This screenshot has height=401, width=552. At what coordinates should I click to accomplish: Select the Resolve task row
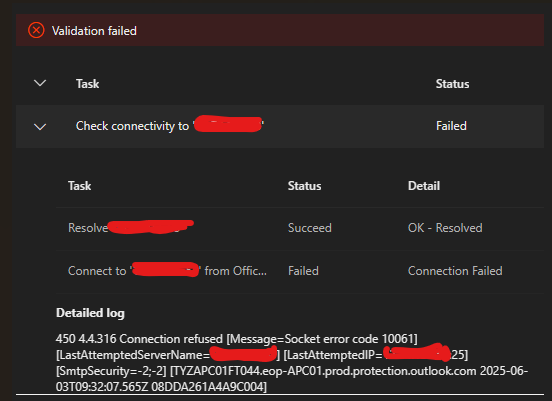click(300, 228)
